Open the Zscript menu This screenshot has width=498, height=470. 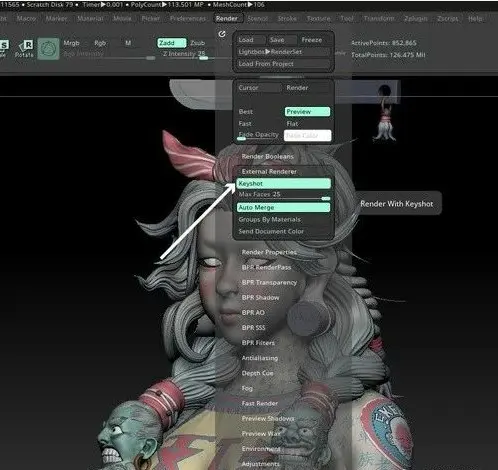[x=448, y=19]
